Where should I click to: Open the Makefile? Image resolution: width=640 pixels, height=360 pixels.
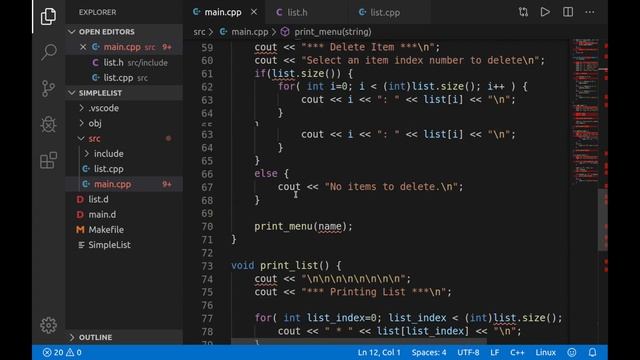coord(124,229)
